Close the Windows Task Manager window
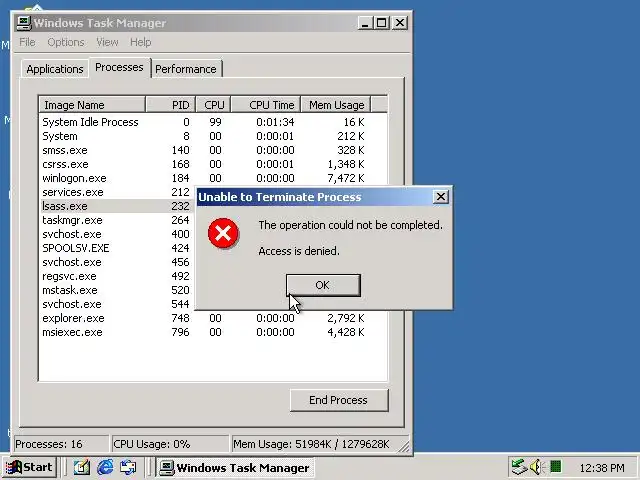 pos(400,23)
